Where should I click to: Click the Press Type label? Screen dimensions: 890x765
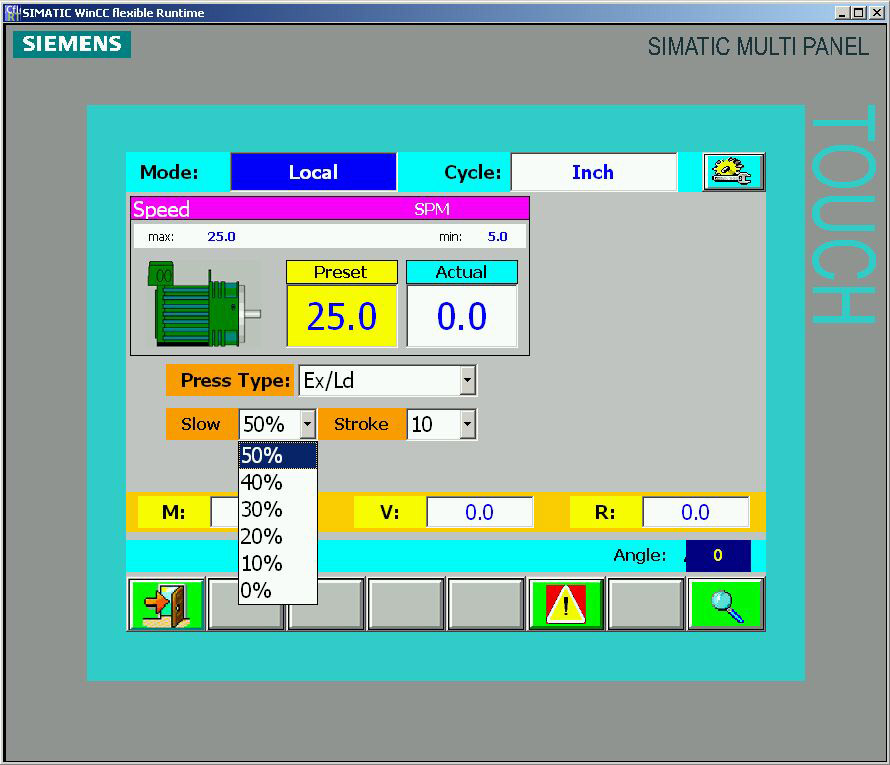pos(230,380)
